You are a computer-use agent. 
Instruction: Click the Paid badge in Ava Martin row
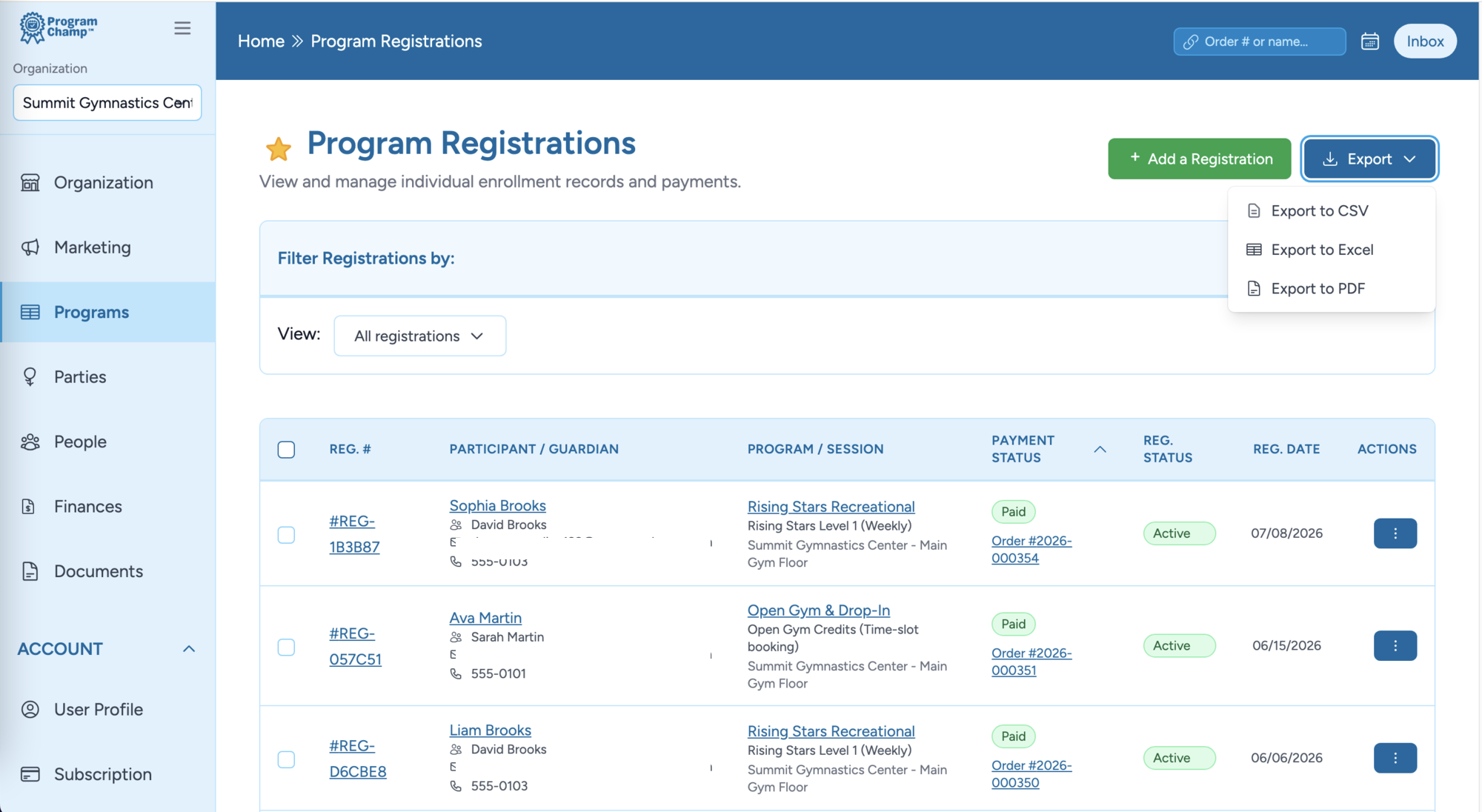[x=1014, y=624]
